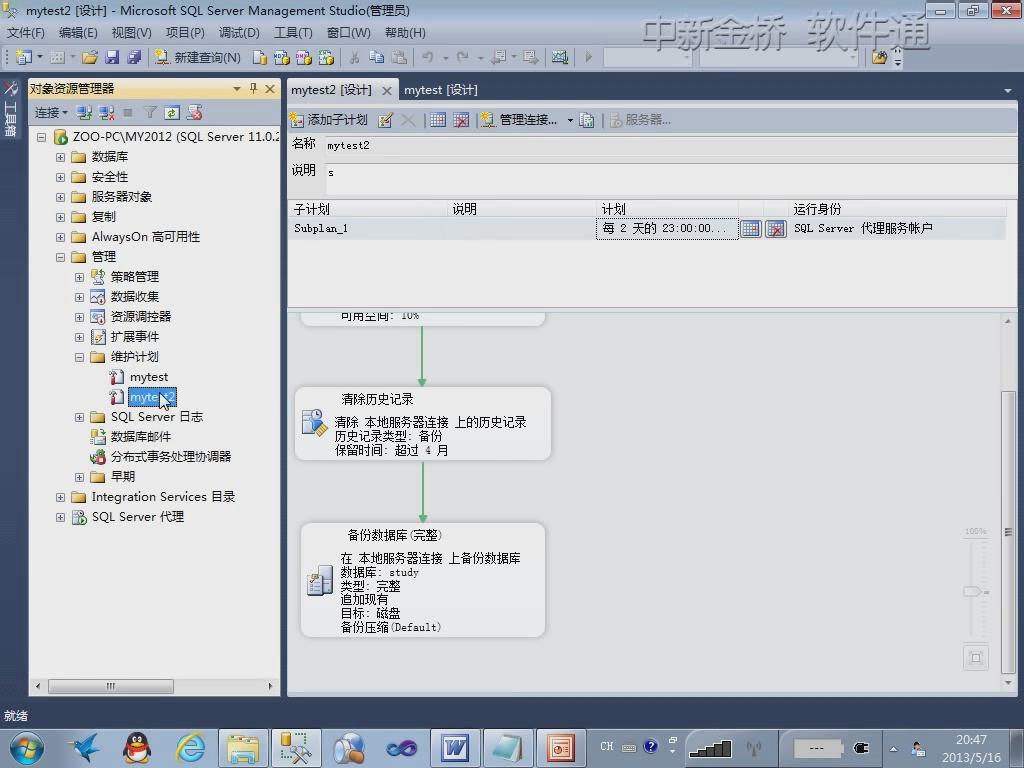The height and width of the screenshot is (768, 1024).
Task: Click the designer toolbar schedule calendar icon
Action: click(x=438, y=120)
